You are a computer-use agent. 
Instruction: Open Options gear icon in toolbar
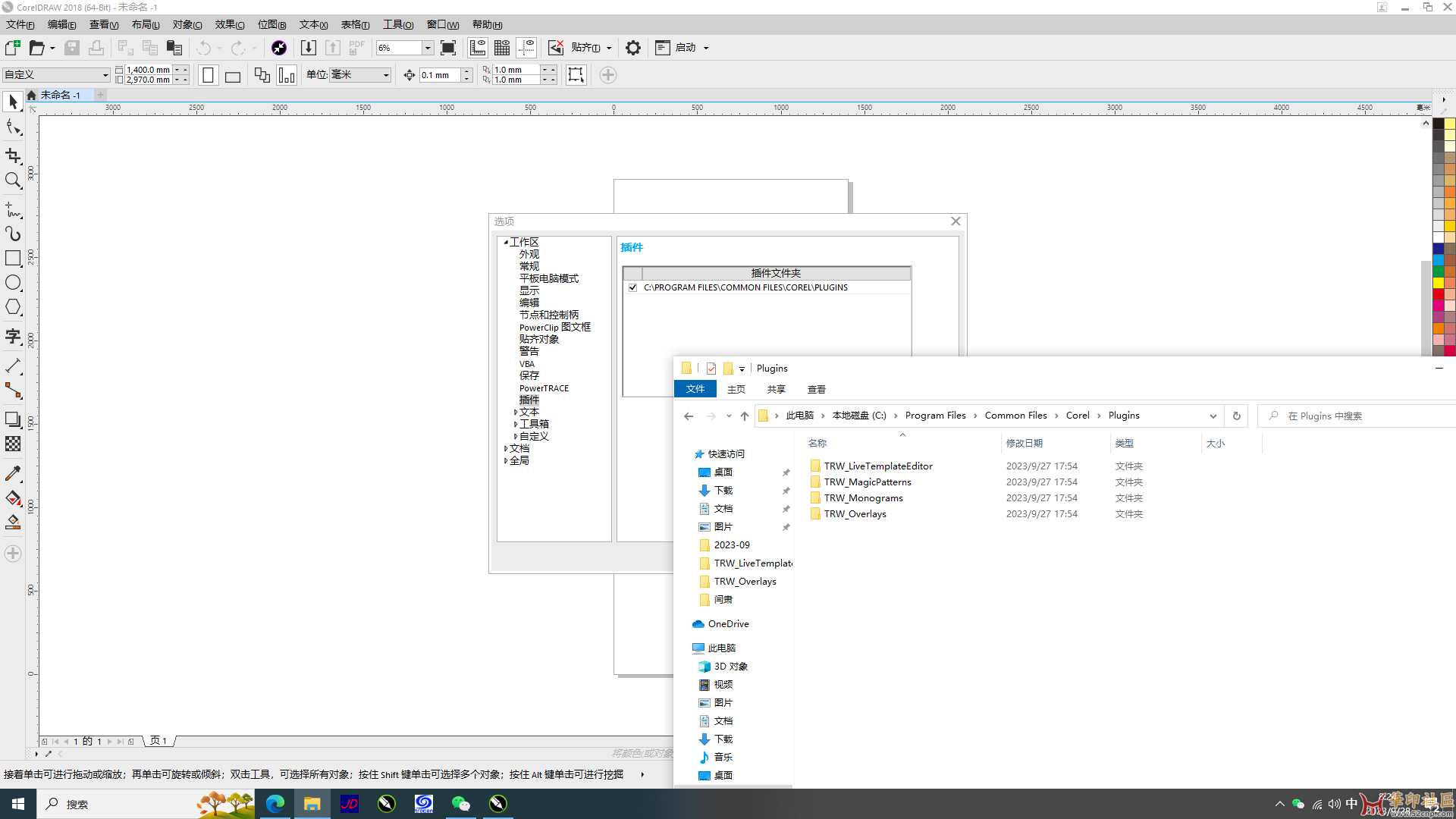point(633,48)
